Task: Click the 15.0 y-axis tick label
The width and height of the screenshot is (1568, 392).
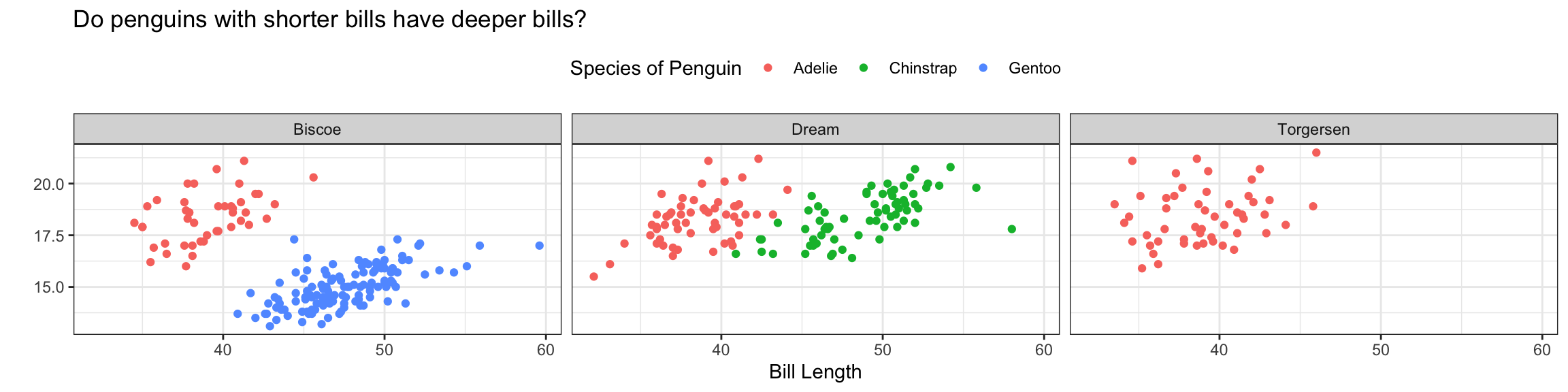Action: point(48,287)
